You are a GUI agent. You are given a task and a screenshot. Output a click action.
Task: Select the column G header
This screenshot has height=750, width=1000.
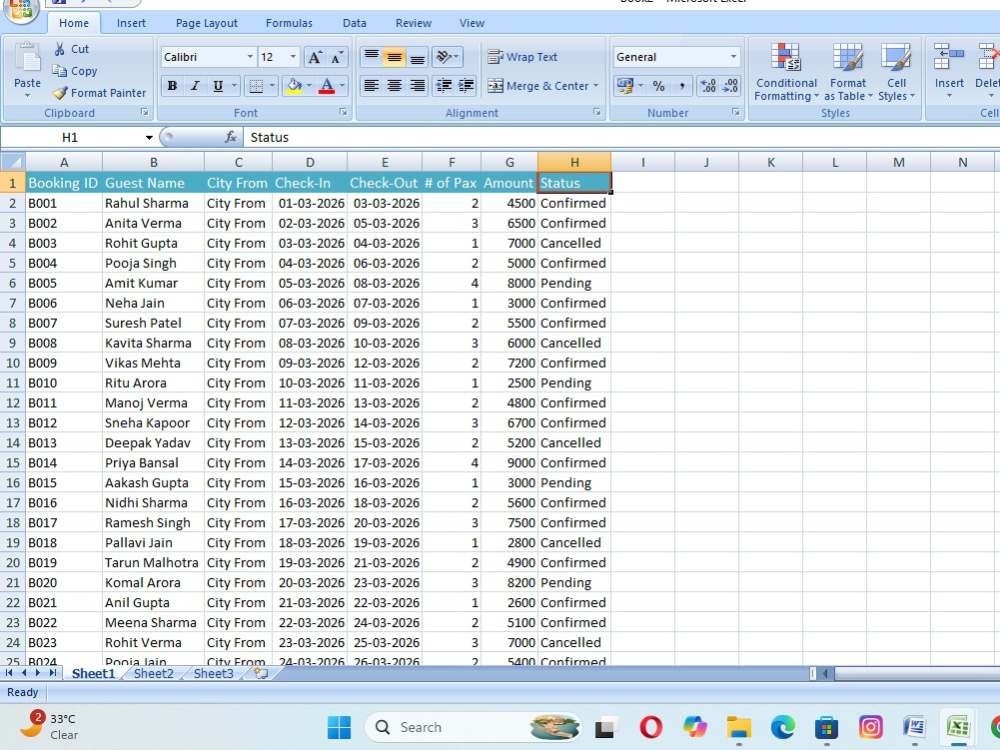509,162
